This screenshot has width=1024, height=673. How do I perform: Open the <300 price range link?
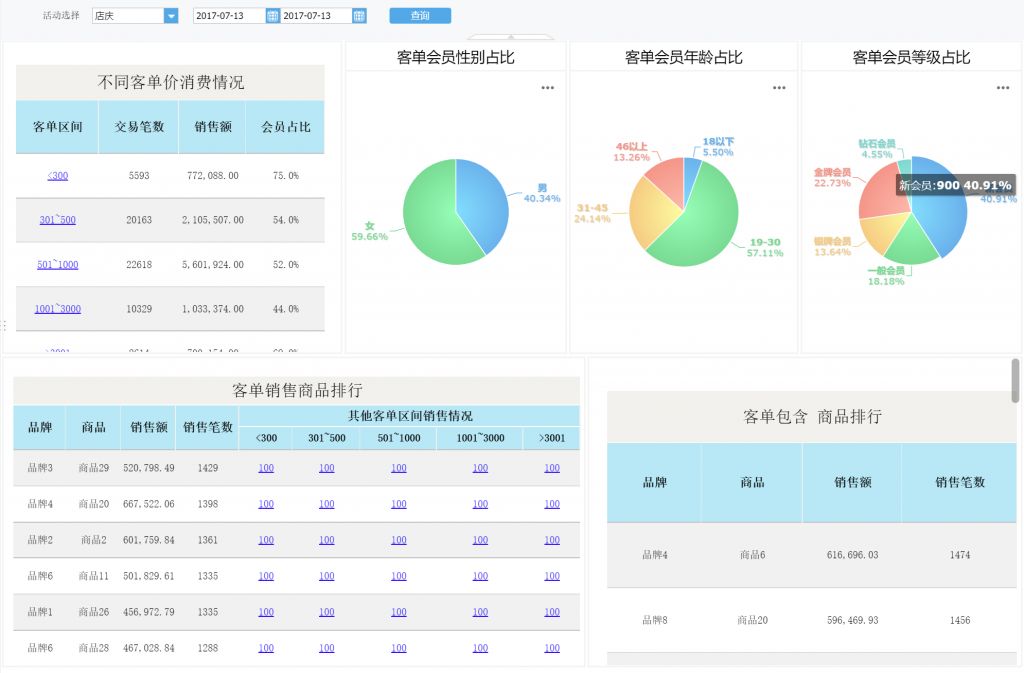tap(57, 176)
